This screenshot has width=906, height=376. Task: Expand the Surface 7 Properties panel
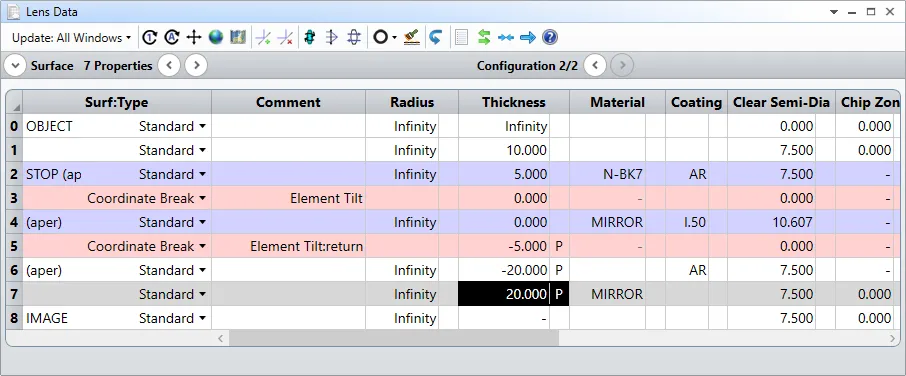(16, 66)
